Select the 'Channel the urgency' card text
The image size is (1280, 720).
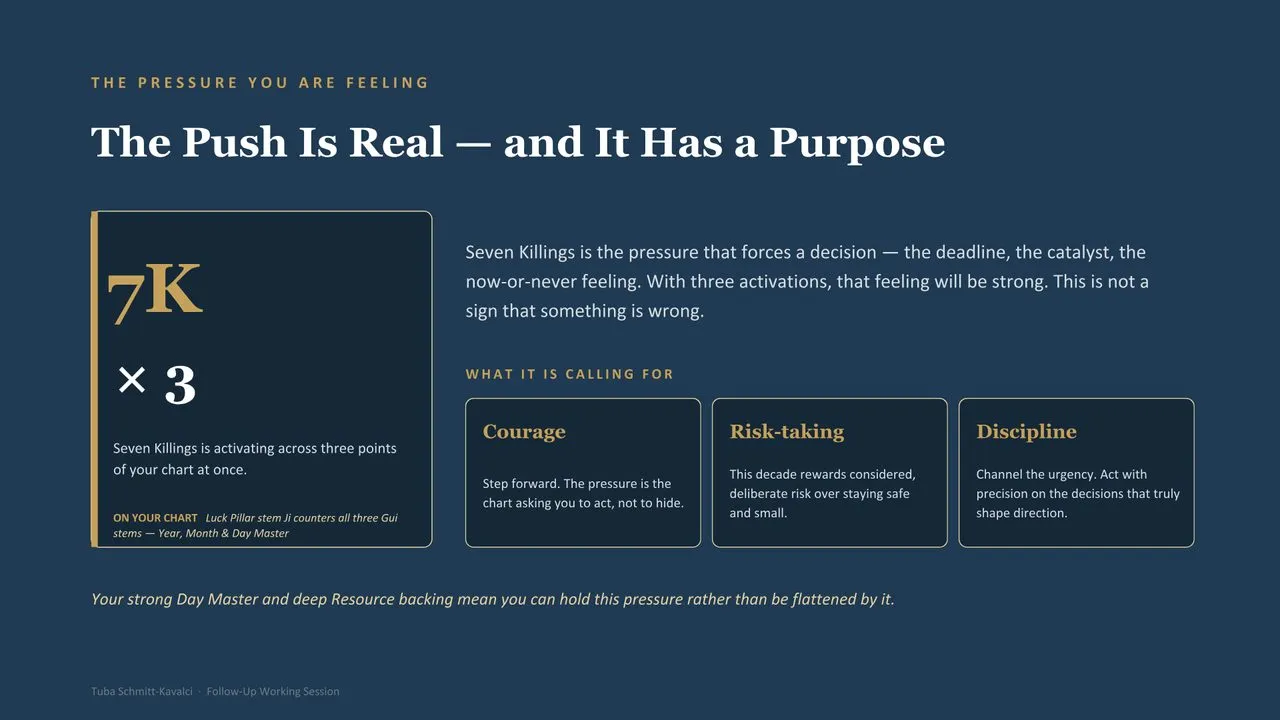pos(1078,494)
